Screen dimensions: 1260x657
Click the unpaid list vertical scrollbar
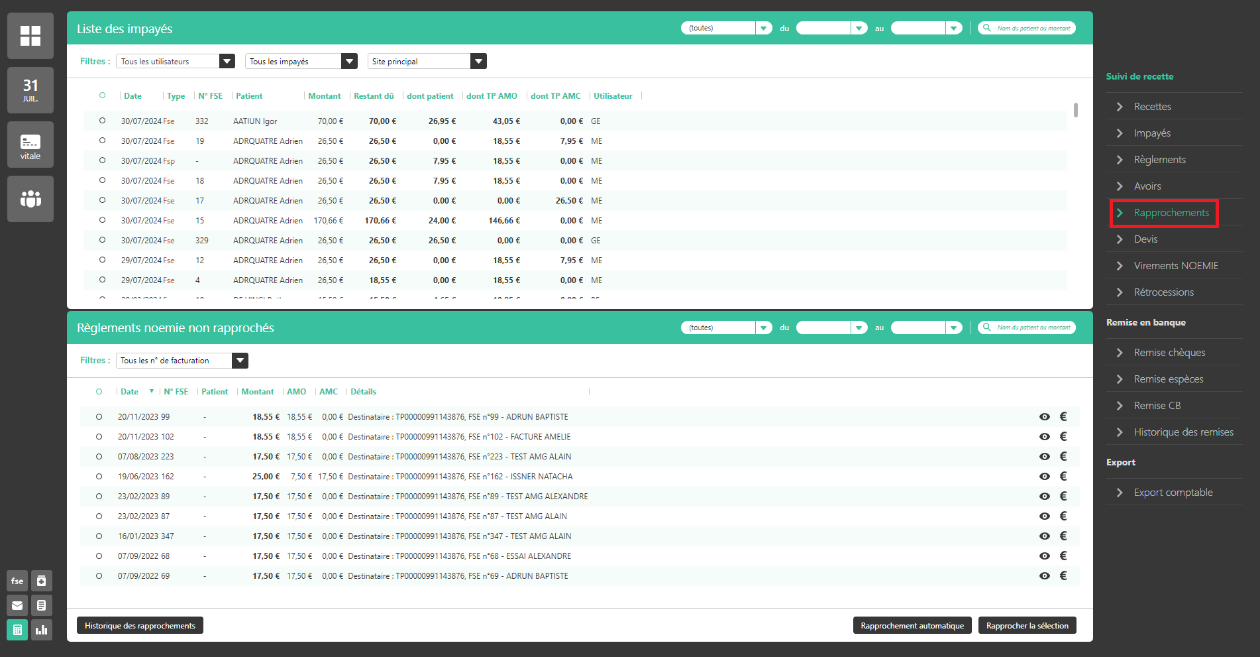(x=1075, y=110)
